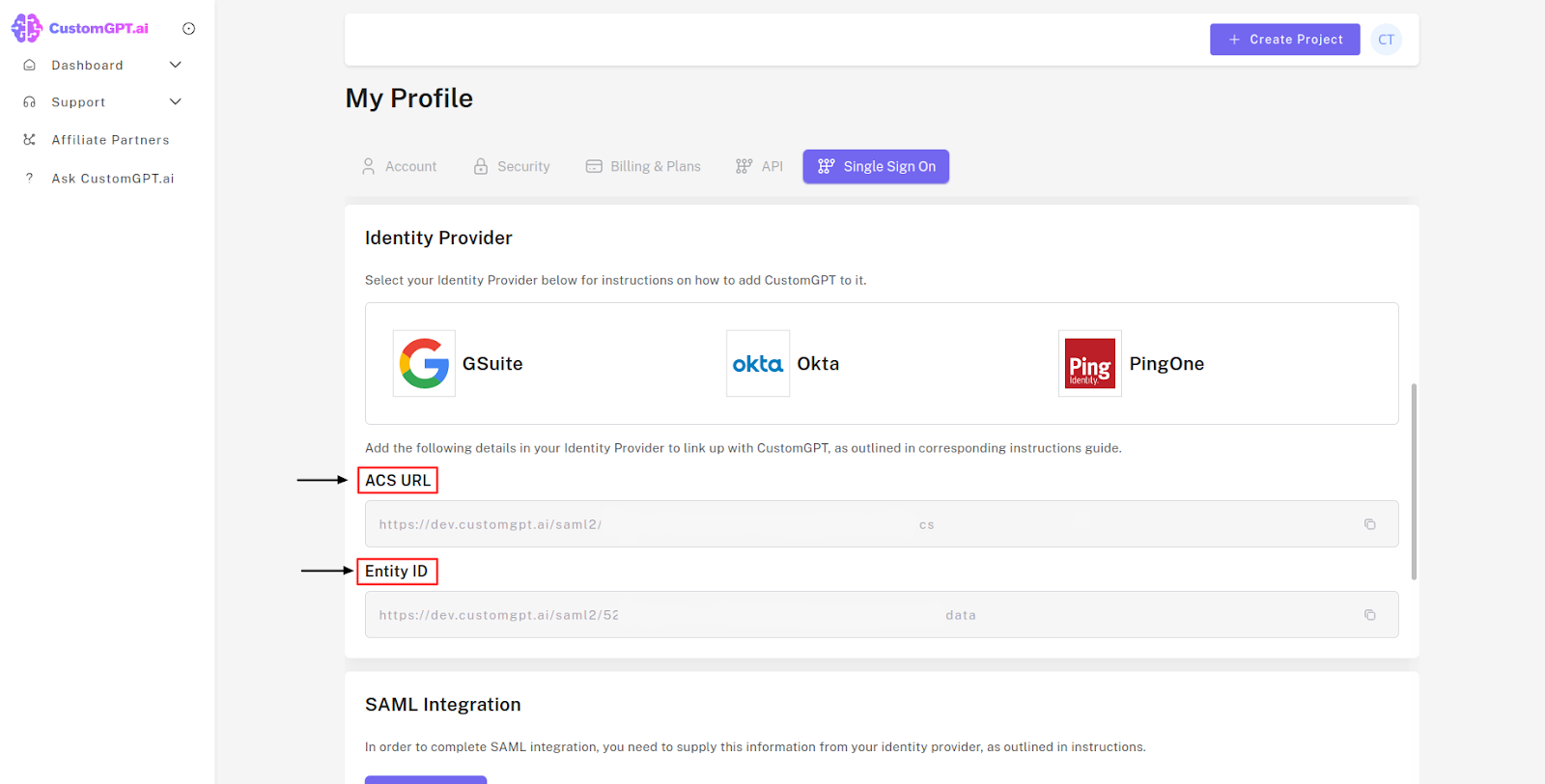The height and width of the screenshot is (784, 1545).
Task: Click the ACS URL label
Action: [398, 481]
